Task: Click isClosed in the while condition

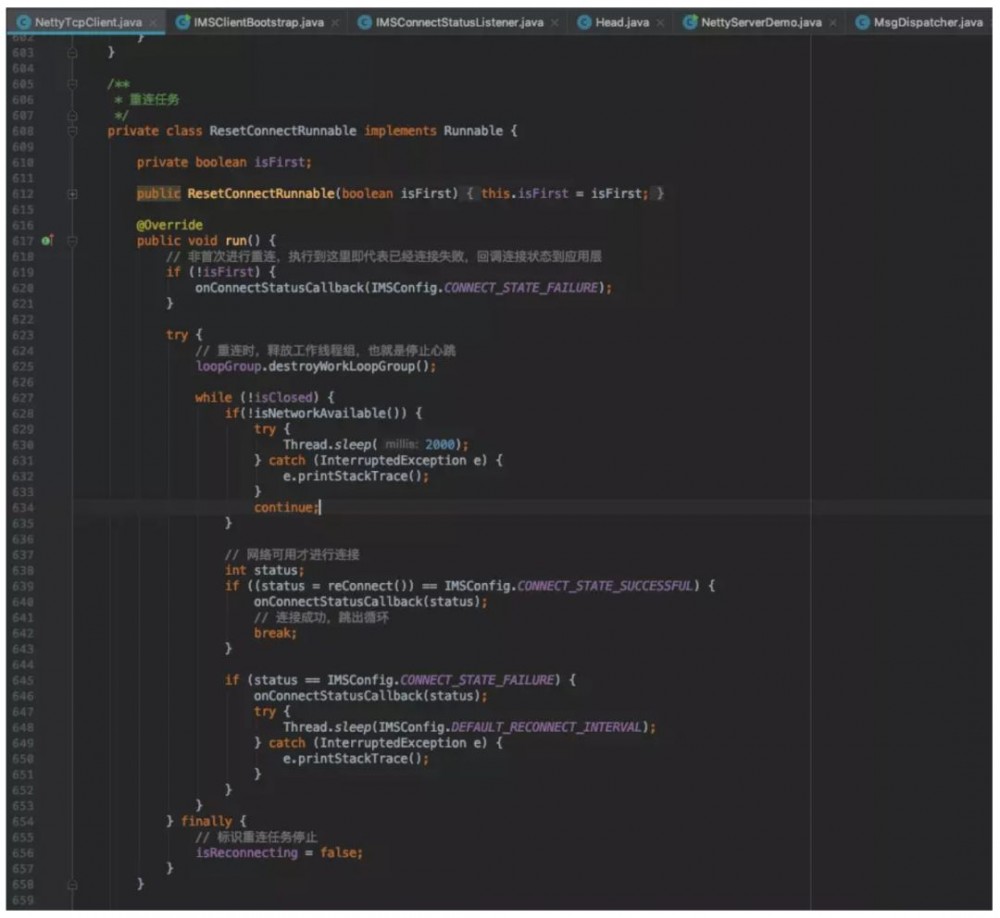Action: (x=284, y=397)
